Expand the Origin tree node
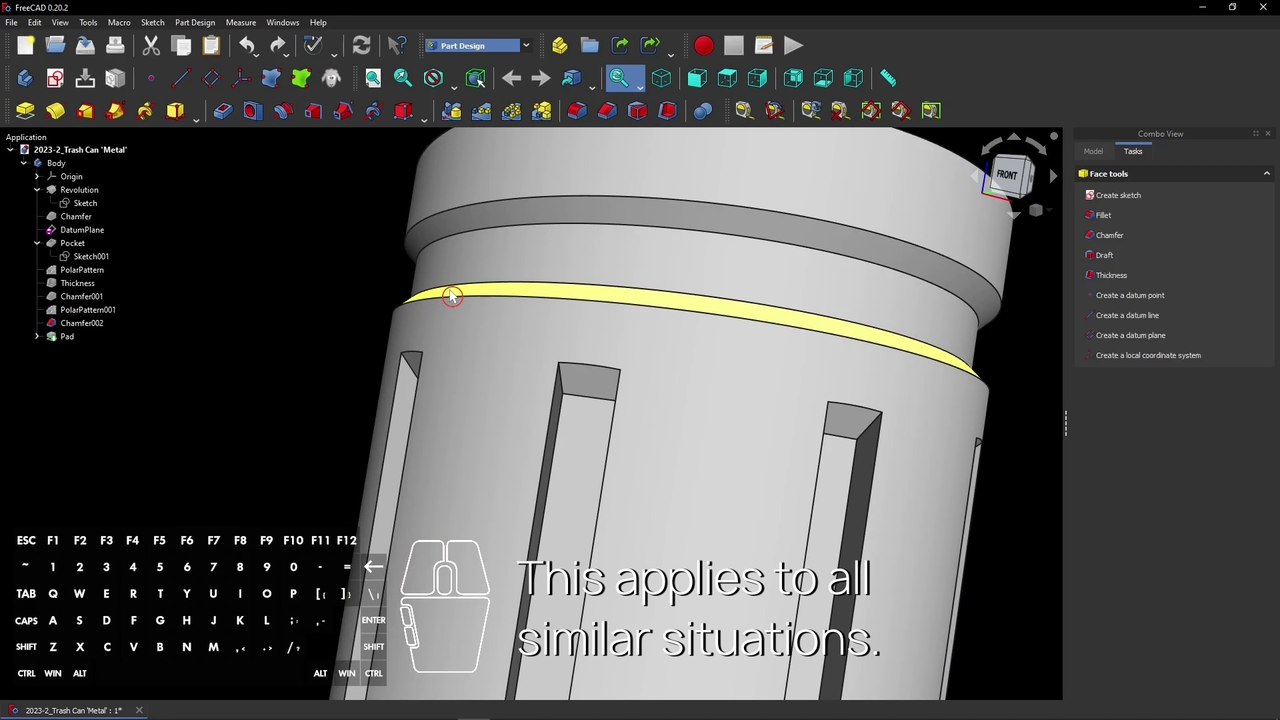The width and height of the screenshot is (1280, 720). coord(37,176)
